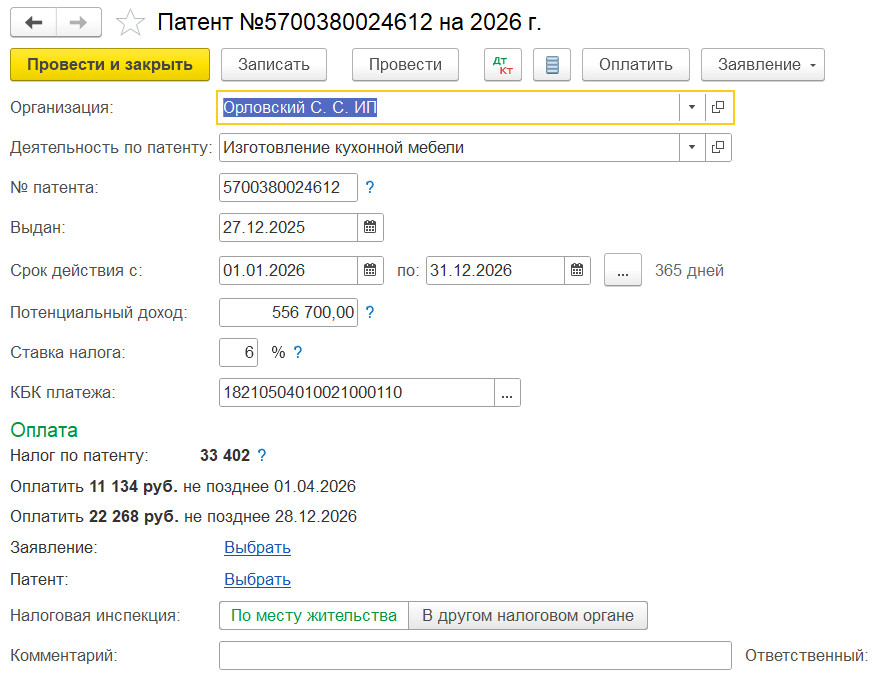Screen dimensions: 873x696
Task: Go back with the left arrow button
Action: pos(33,22)
